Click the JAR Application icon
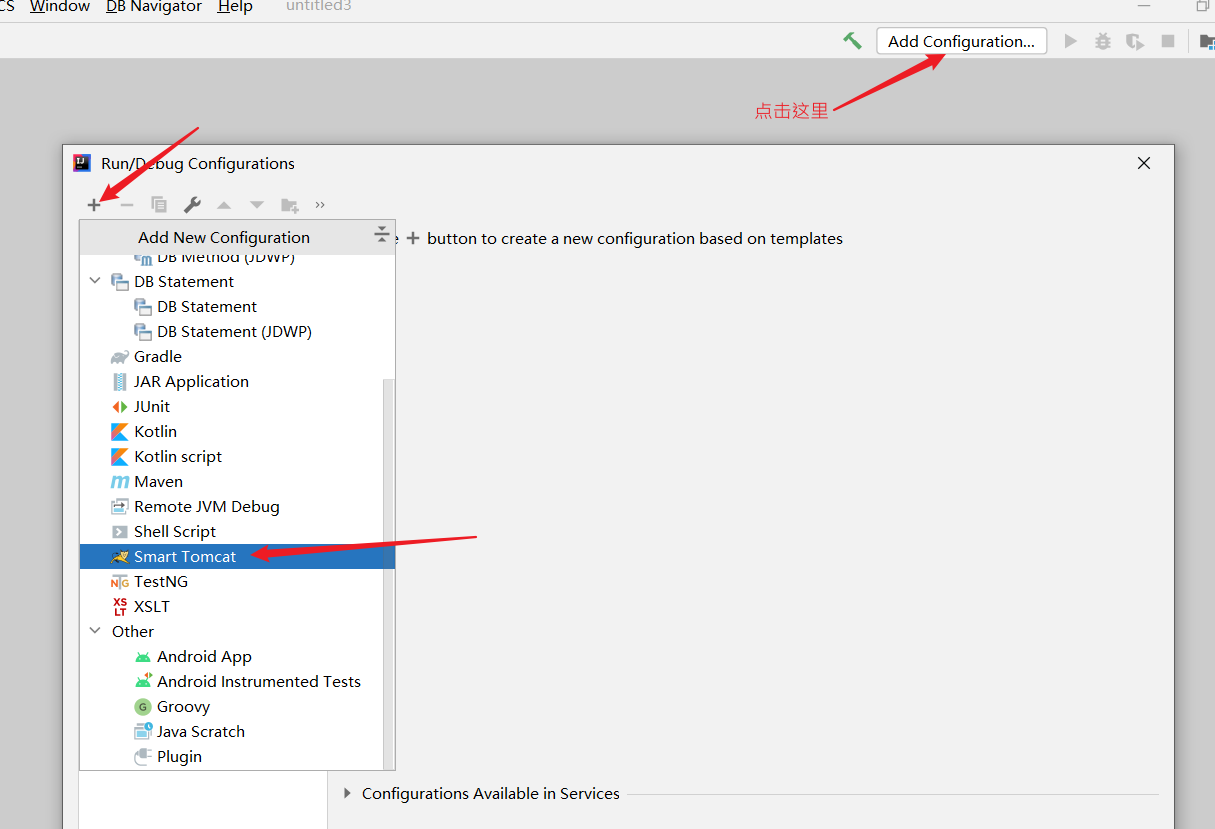Image resolution: width=1215 pixels, height=829 pixels. click(120, 382)
